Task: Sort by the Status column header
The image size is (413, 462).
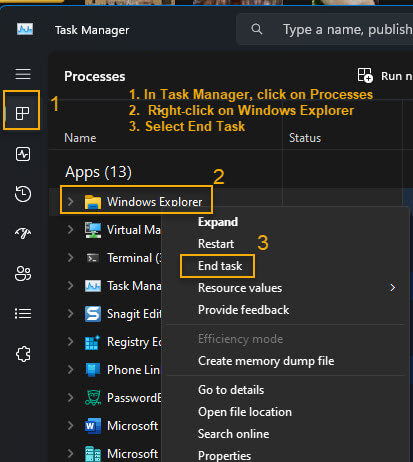Action: click(x=305, y=138)
